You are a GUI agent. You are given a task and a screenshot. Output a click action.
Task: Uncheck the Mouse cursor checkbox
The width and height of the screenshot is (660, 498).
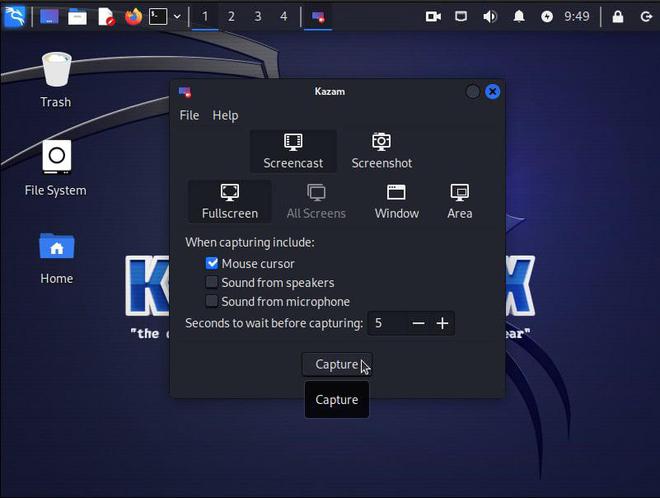click(x=212, y=263)
